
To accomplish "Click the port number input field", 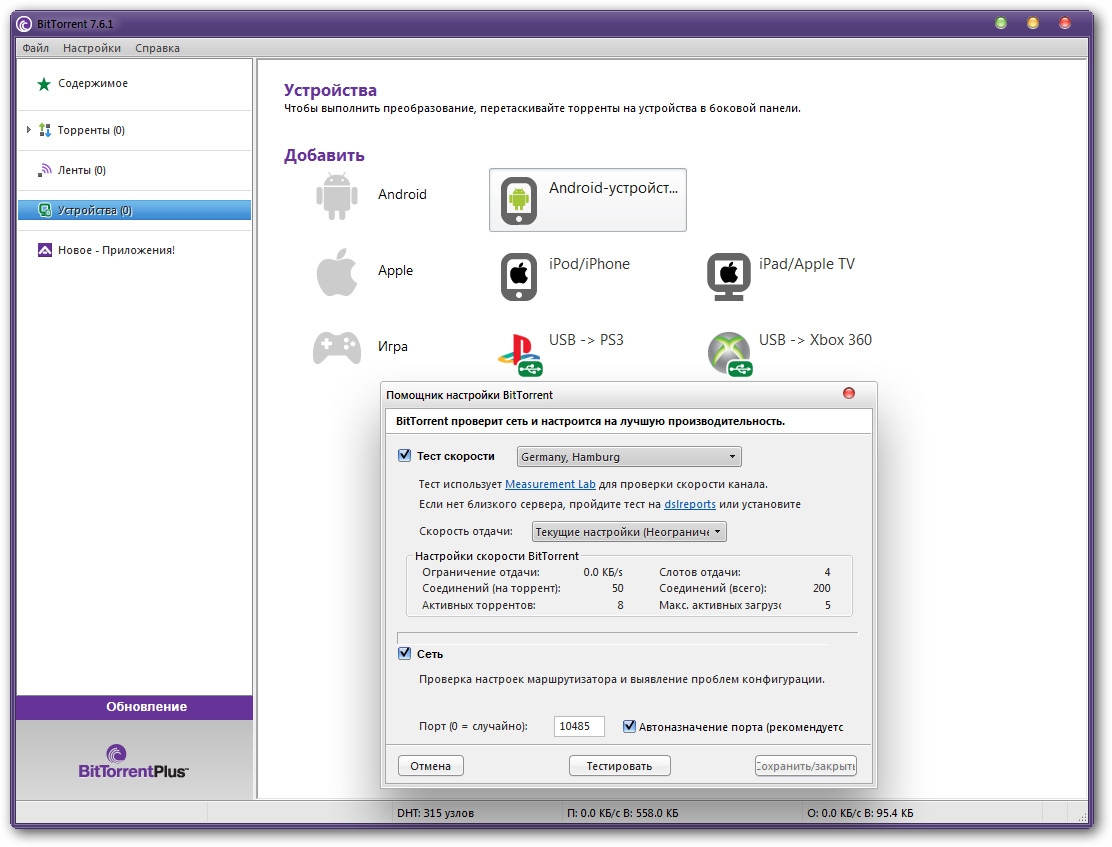I will tap(579, 727).
